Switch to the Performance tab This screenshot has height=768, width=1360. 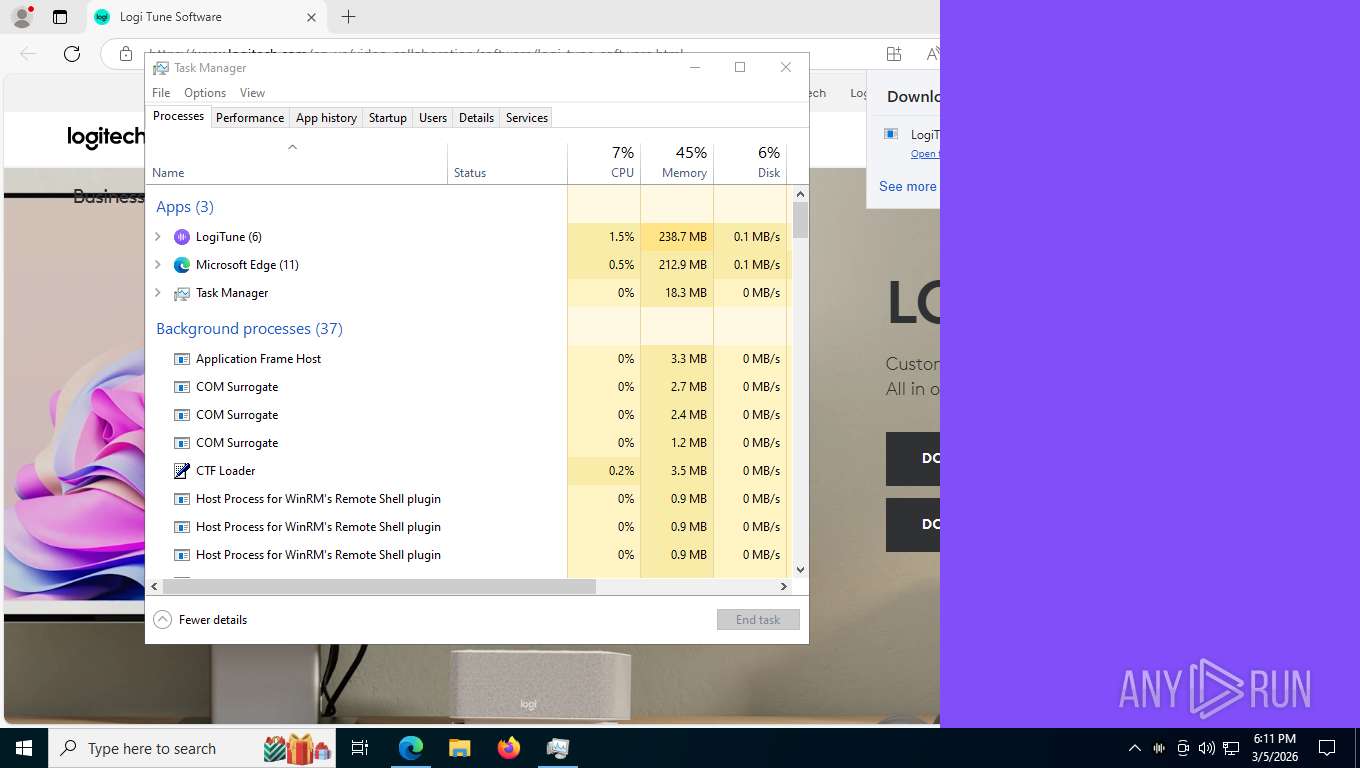(250, 118)
